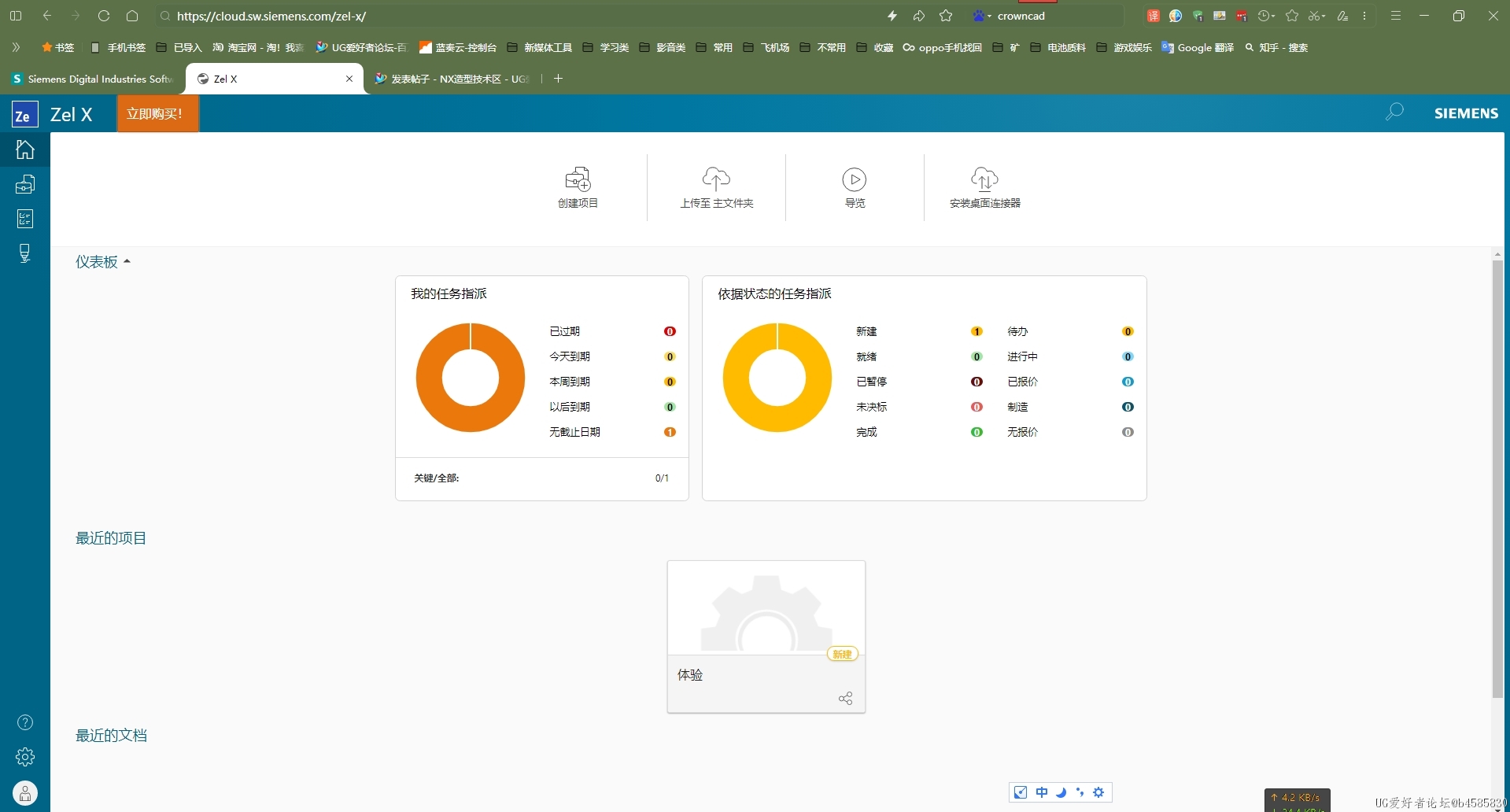Open the search magnifier in header

pyautogui.click(x=1394, y=113)
